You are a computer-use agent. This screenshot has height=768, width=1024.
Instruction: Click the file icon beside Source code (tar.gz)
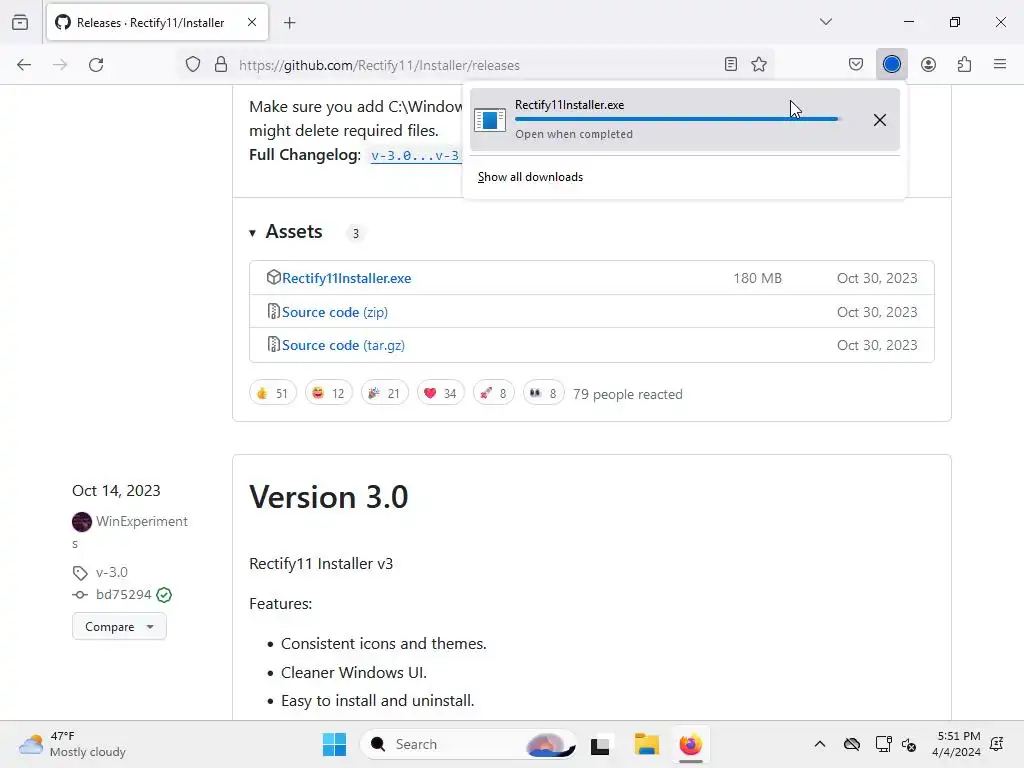pos(274,344)
